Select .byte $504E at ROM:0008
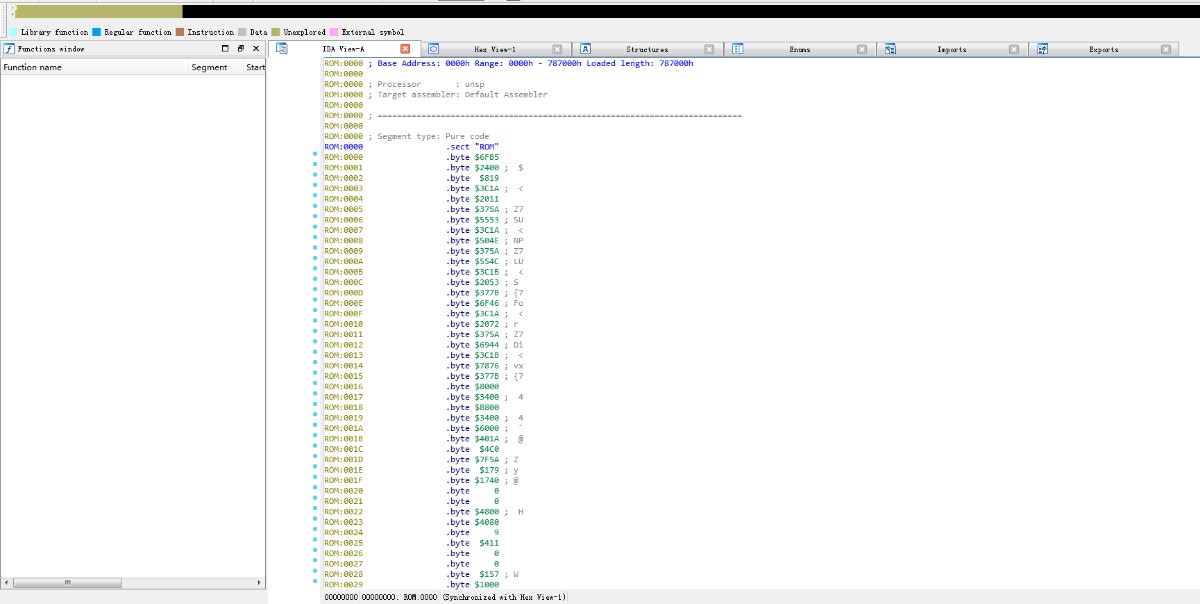This screenshot has width=1200, height=604. [473, 240]
